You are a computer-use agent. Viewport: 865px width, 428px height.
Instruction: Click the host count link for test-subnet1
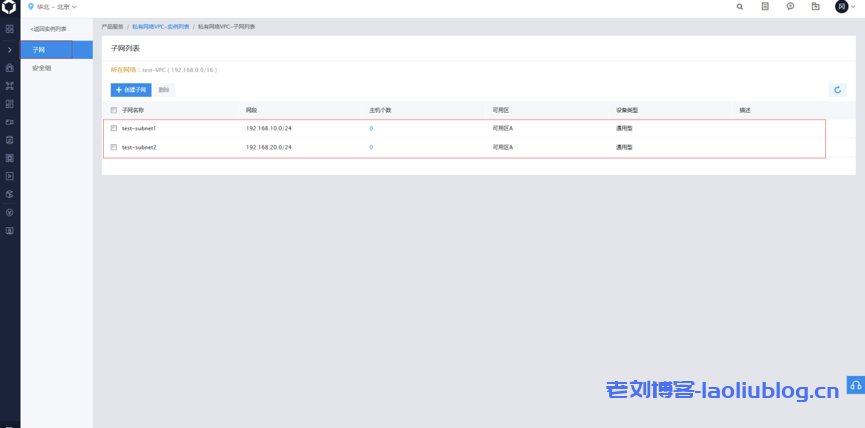coord(371,128)
